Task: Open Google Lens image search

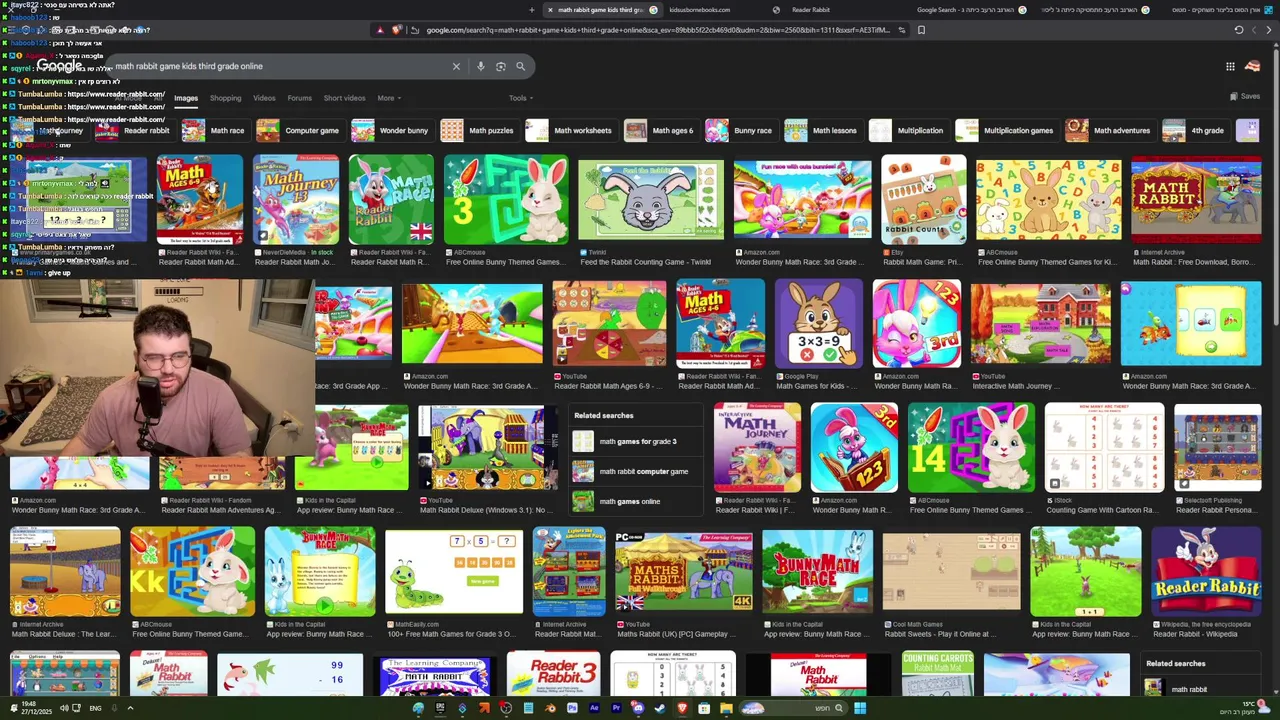Action: pyautogui.click(x=501, y=66)
